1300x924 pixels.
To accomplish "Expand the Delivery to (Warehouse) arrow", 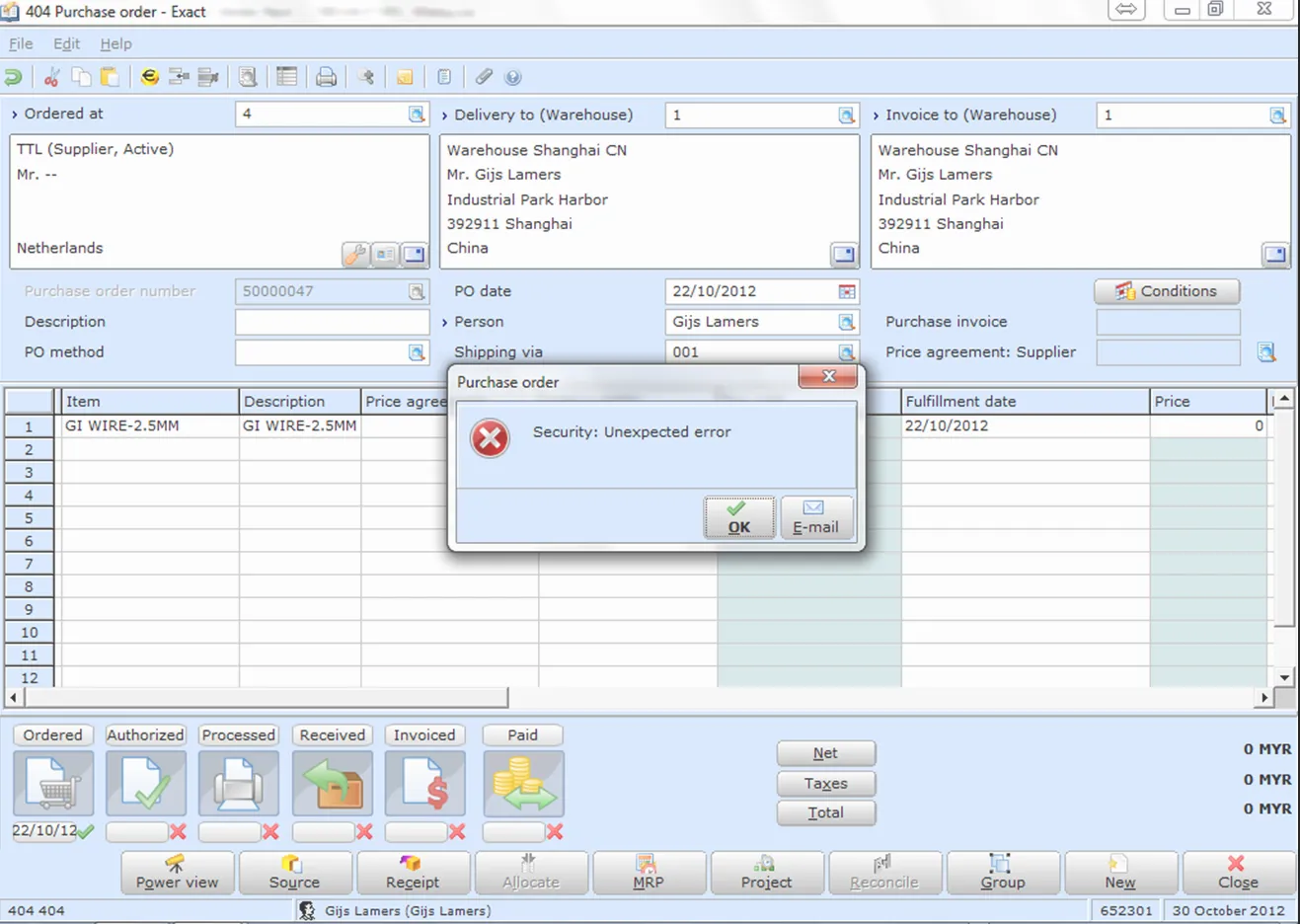I will pos(445,115).
